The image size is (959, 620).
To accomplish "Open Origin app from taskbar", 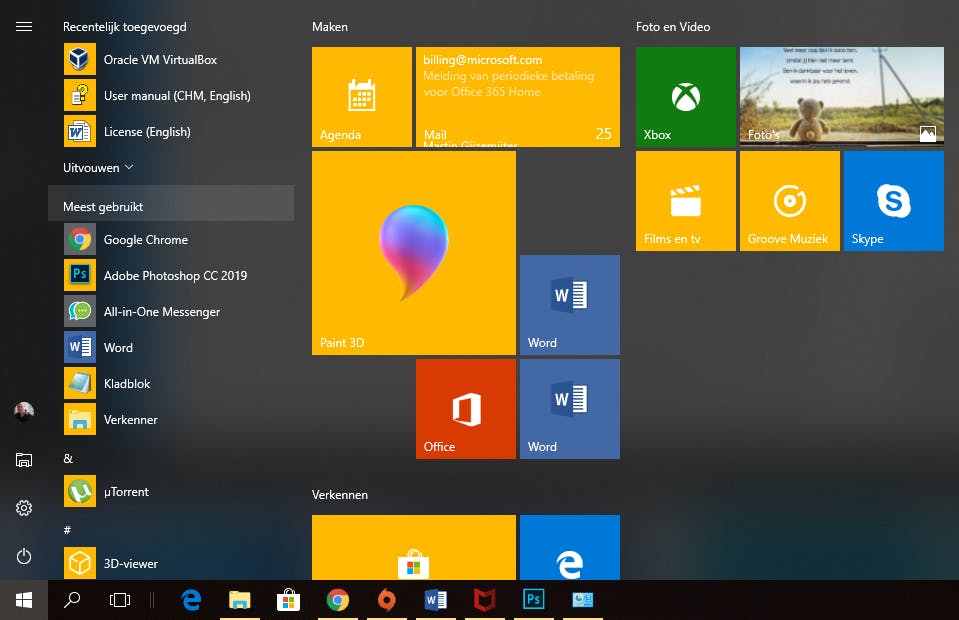I will pyautogui.click(x=387, y=600).
